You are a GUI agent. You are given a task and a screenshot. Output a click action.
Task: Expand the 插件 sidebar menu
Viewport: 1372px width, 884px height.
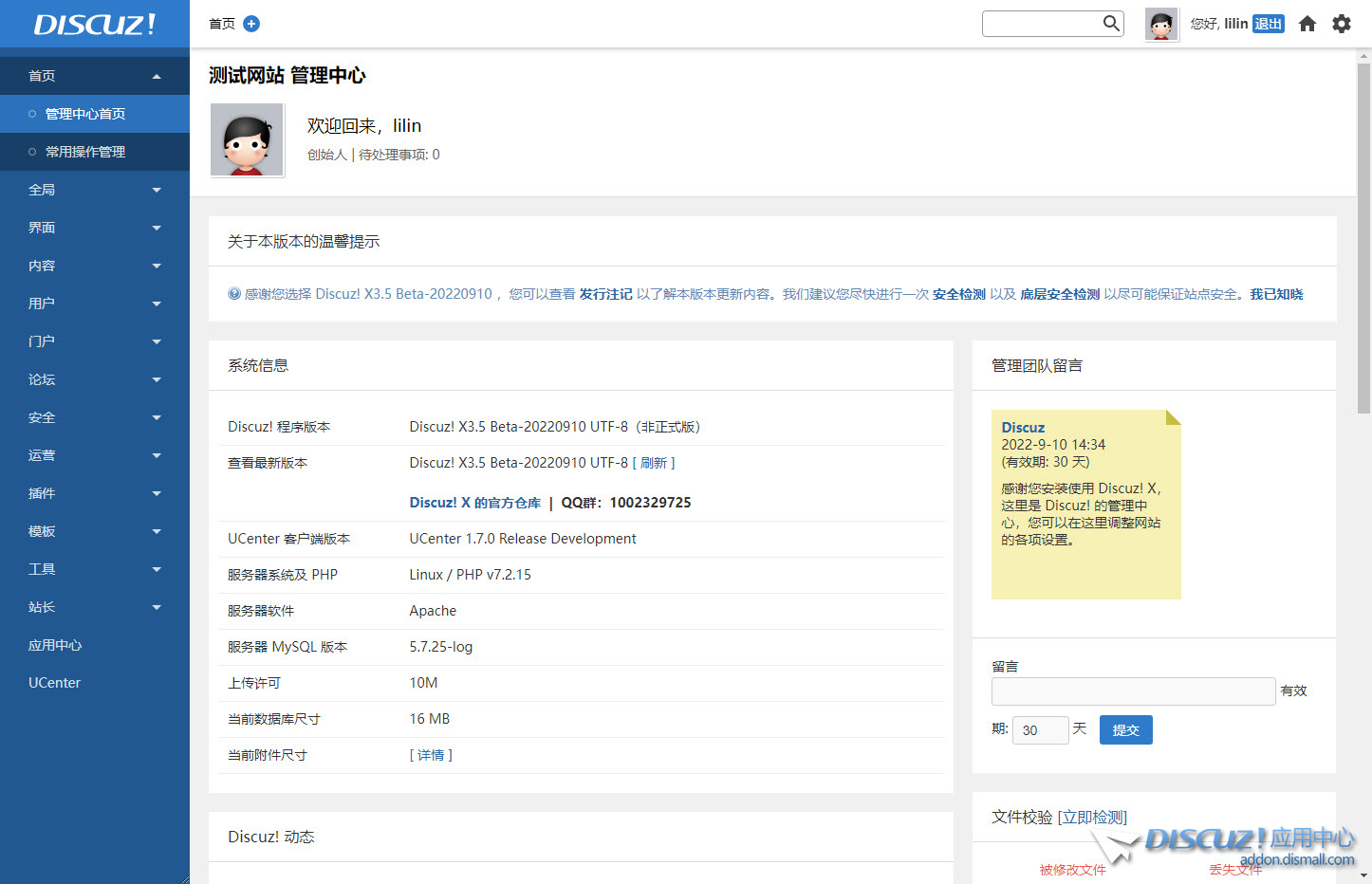95,493
